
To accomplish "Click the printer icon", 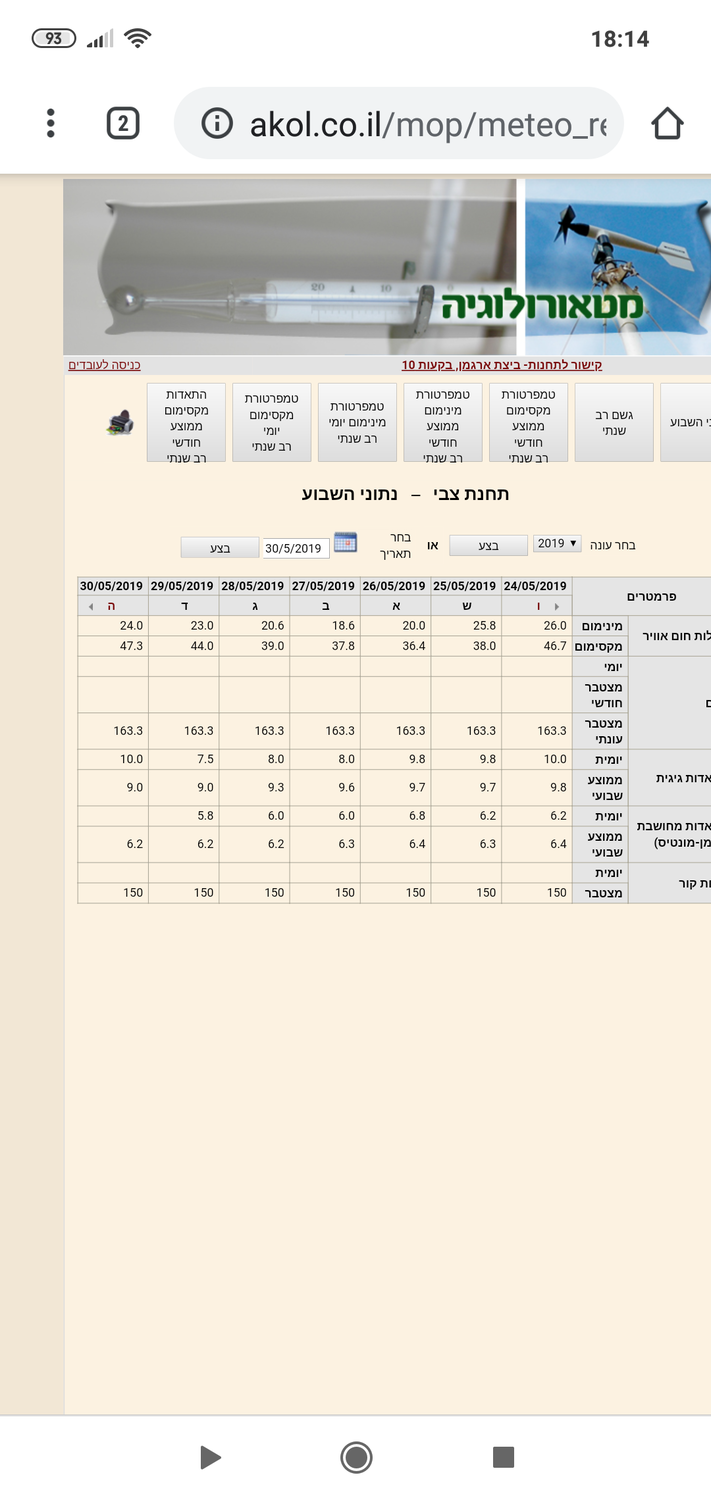I will 120,424.
